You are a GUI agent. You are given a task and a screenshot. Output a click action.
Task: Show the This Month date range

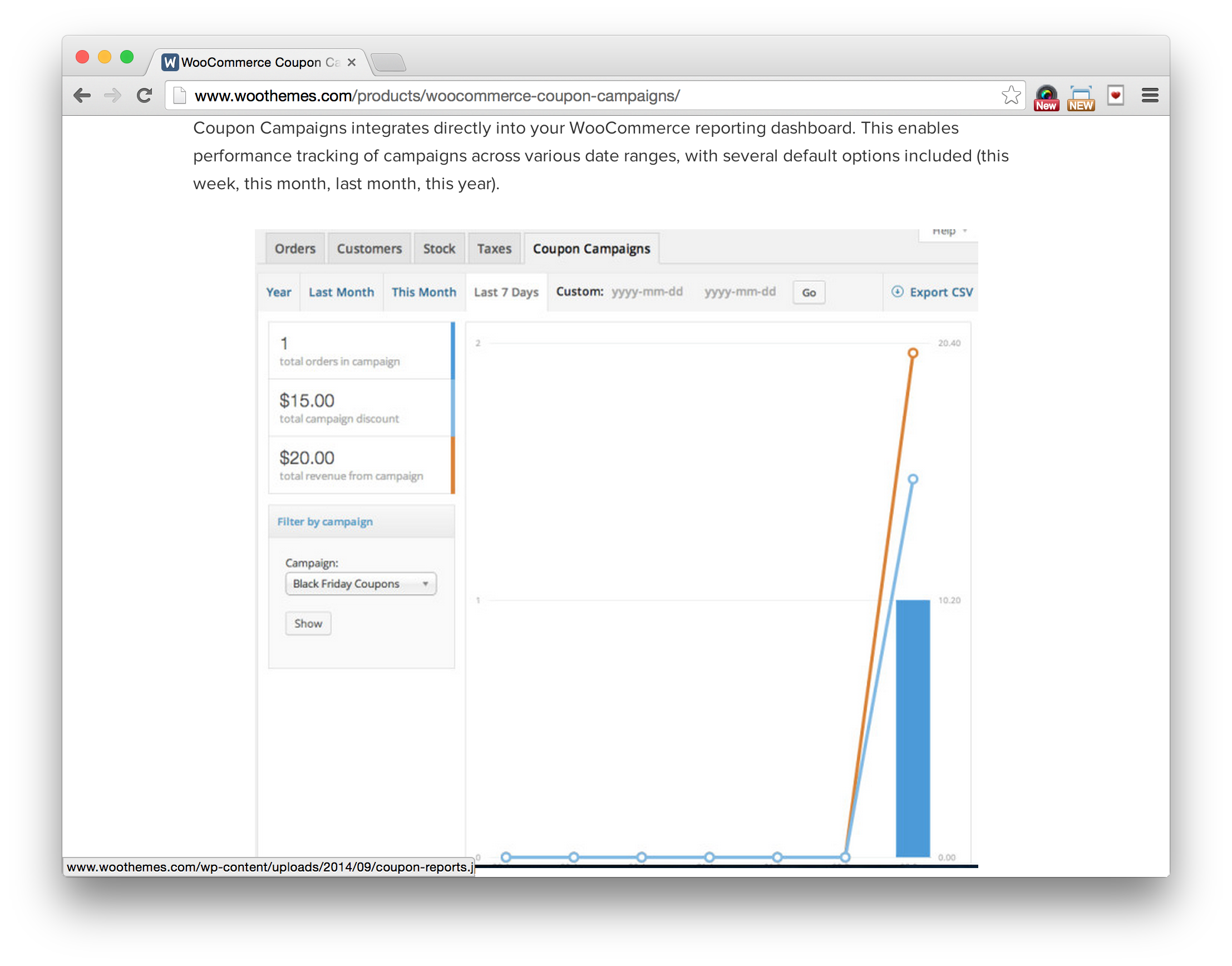click(423, 292)
